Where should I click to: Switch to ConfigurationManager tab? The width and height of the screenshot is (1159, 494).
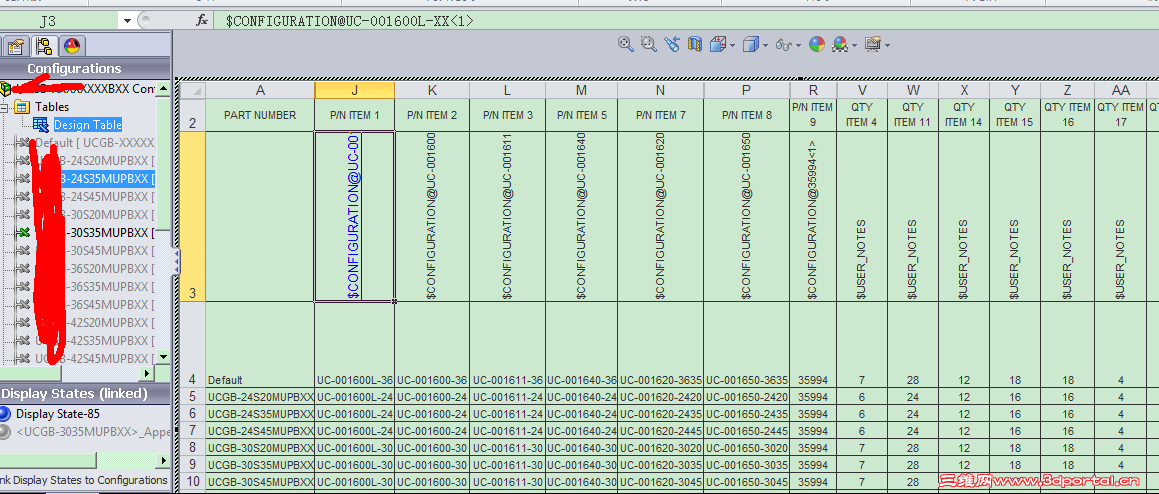tap(44, 47)
